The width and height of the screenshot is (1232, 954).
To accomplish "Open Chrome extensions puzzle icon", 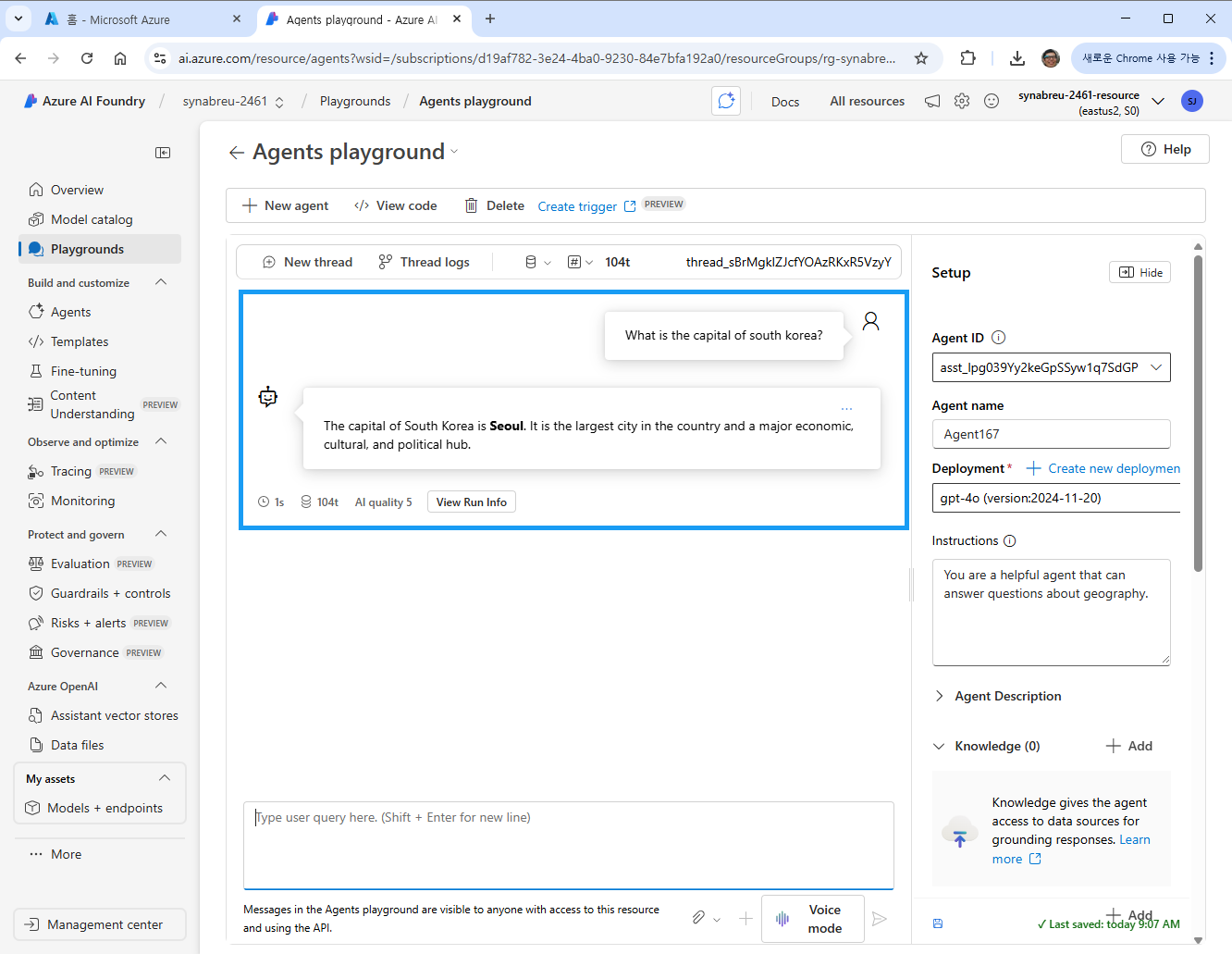I will click(967, 58).
